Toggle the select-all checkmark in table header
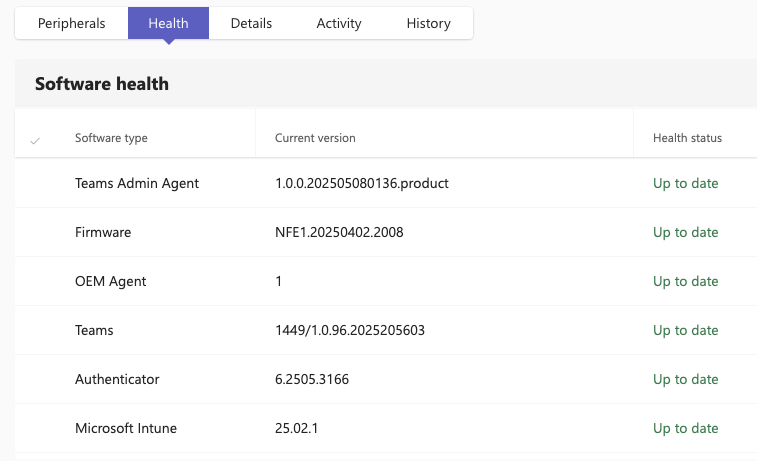 [x=35, y=141]
